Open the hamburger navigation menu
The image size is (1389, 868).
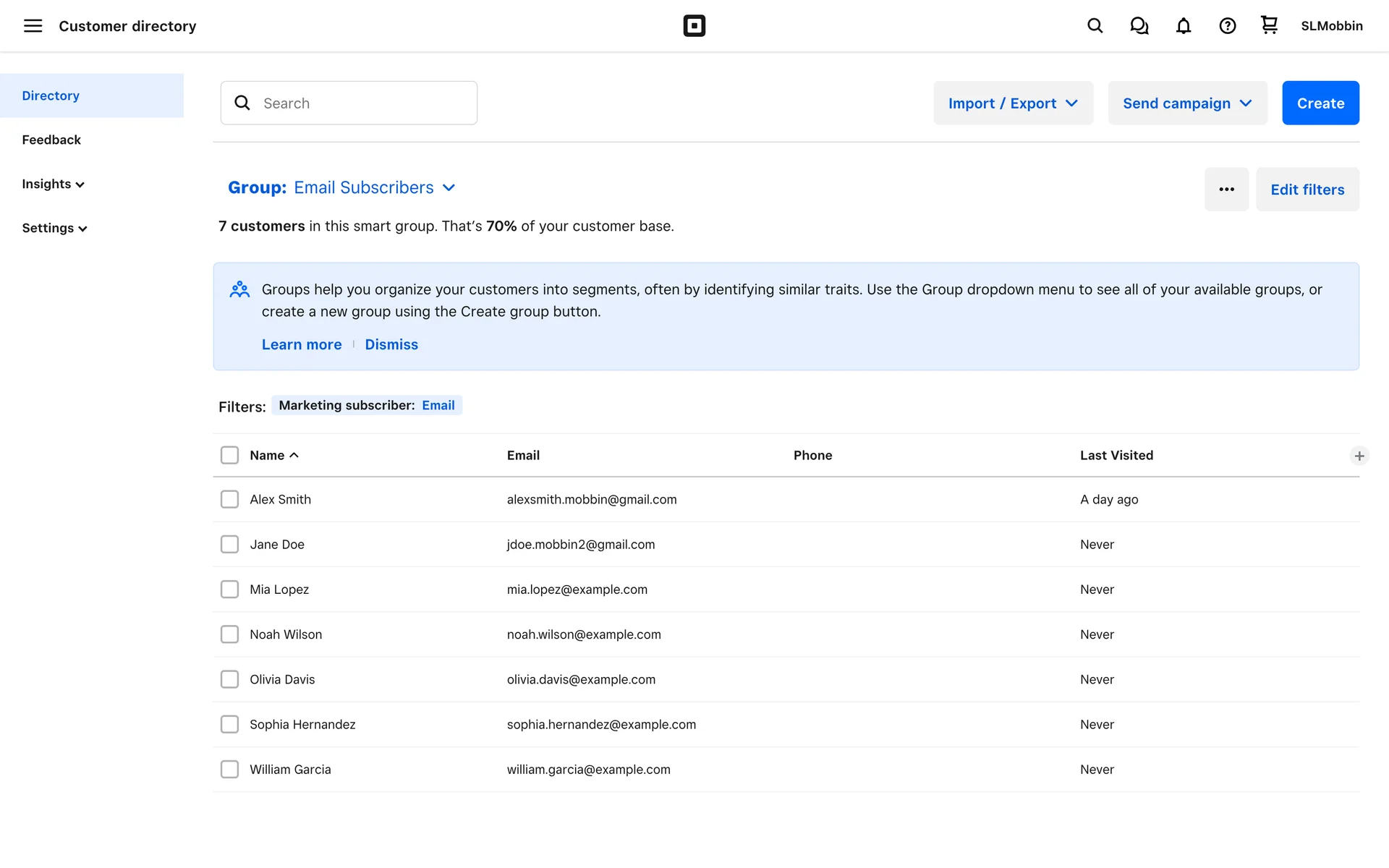point(33,26)
